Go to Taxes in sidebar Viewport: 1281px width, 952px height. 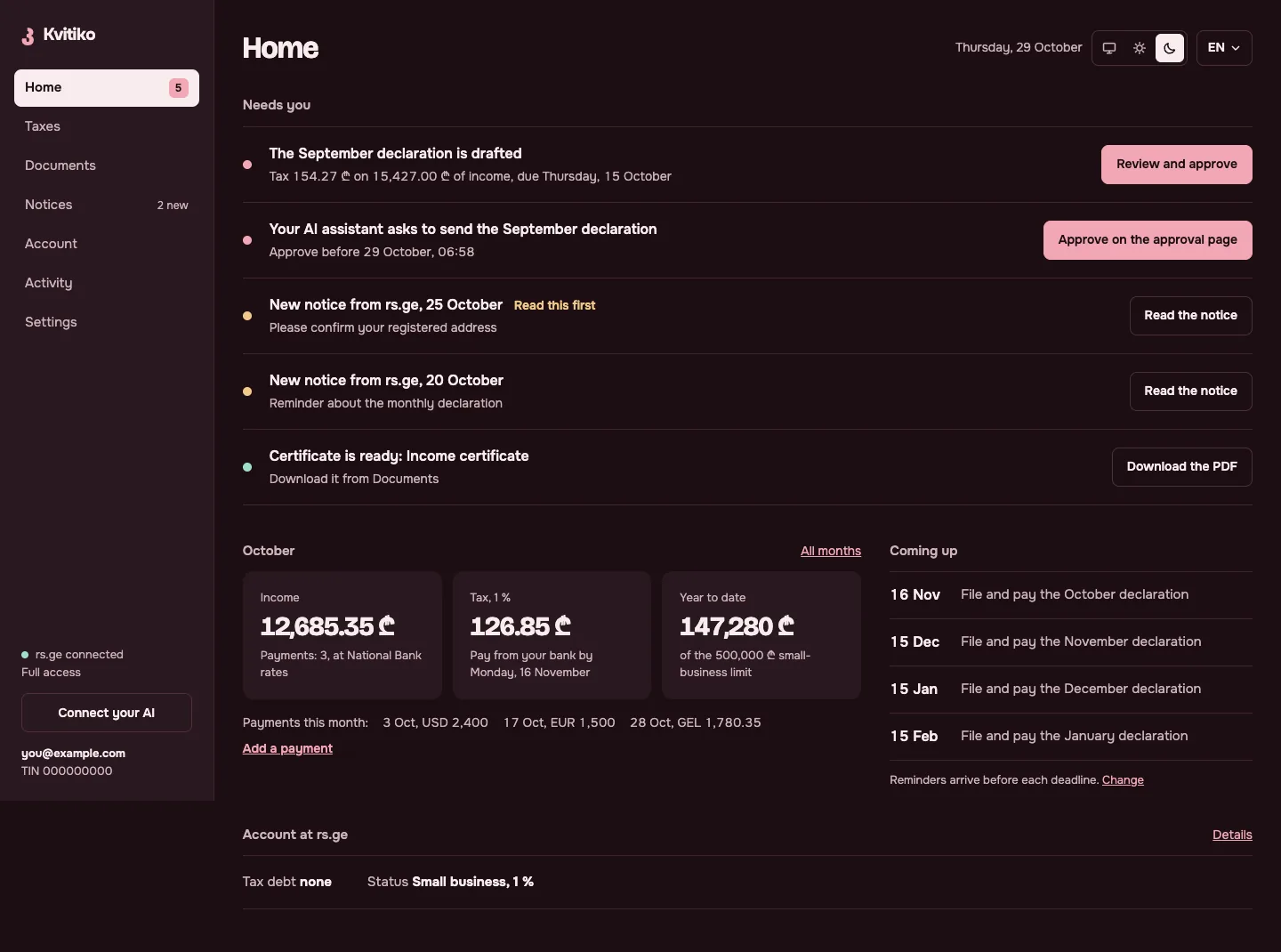[107, 126]
